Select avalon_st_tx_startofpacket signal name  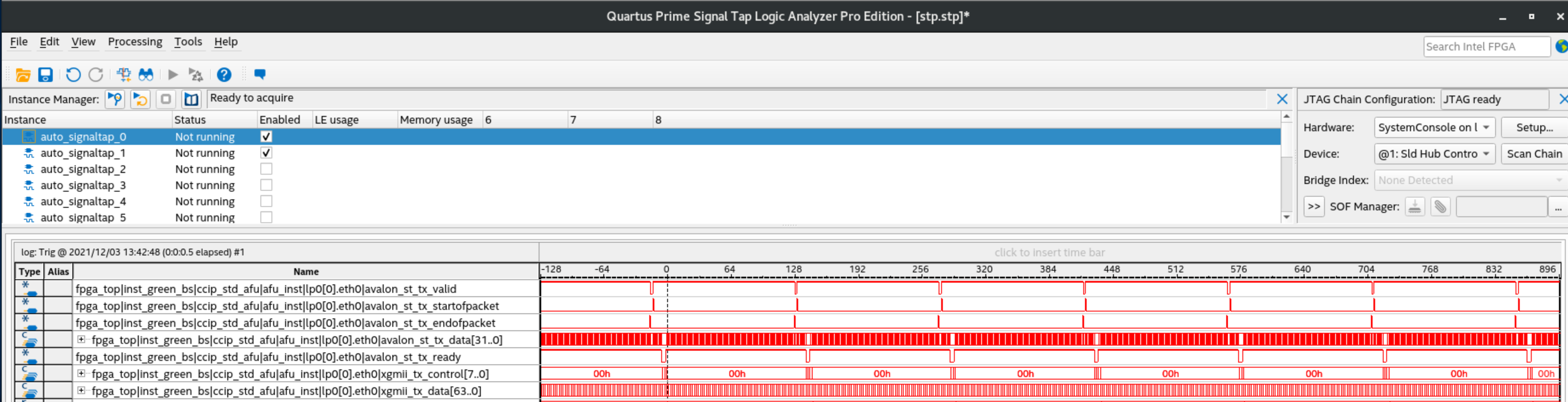click(287, 305)
